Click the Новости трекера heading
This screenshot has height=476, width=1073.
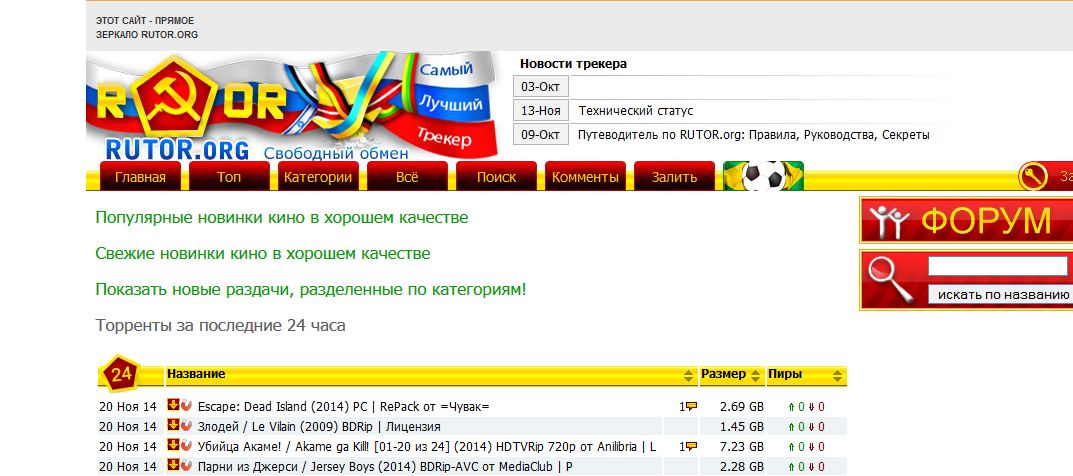573,64
